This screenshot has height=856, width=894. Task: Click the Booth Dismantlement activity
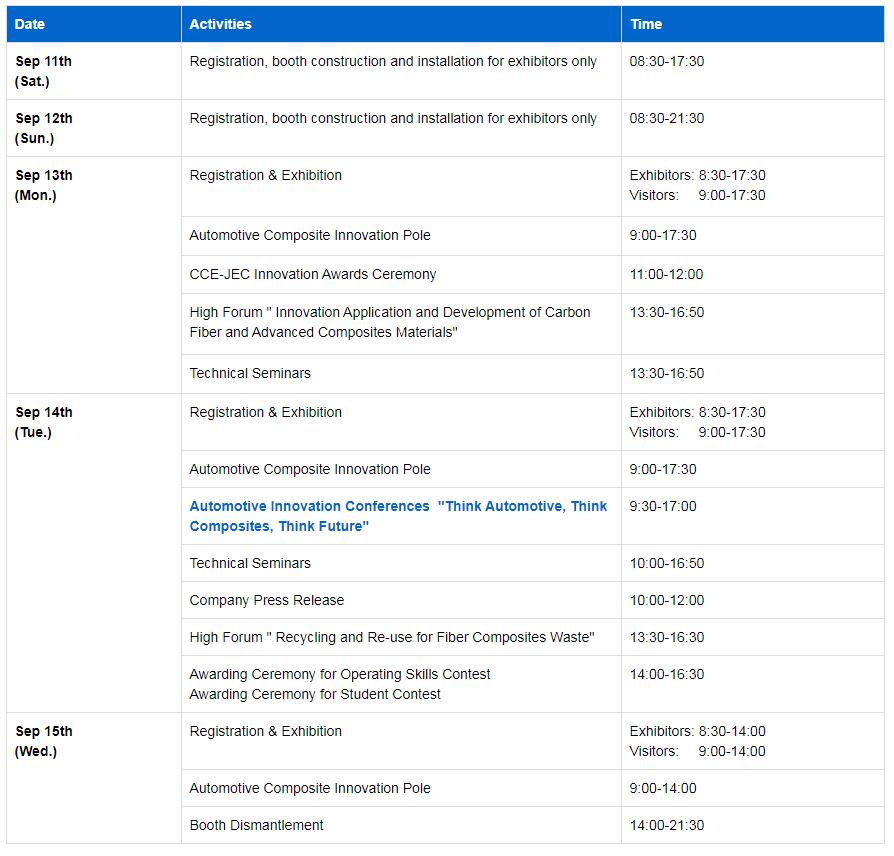(257, 825)
